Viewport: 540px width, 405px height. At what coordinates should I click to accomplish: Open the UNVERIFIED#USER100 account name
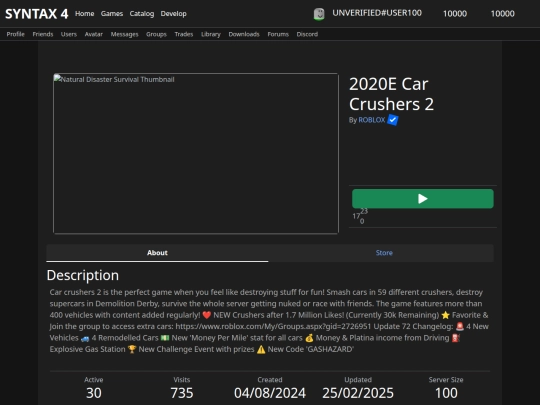377,13
